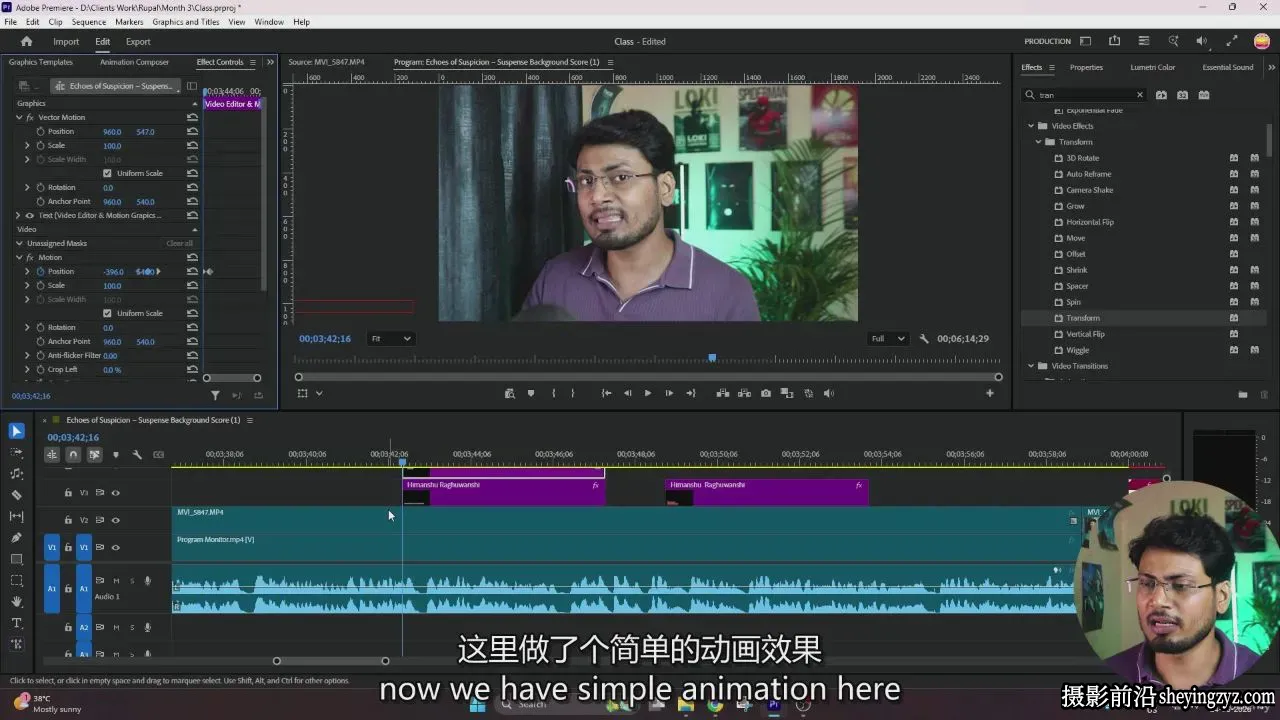Hide track V3 output eye
Viewport: 1280px width, 720px height.
(x=115, y=493)
